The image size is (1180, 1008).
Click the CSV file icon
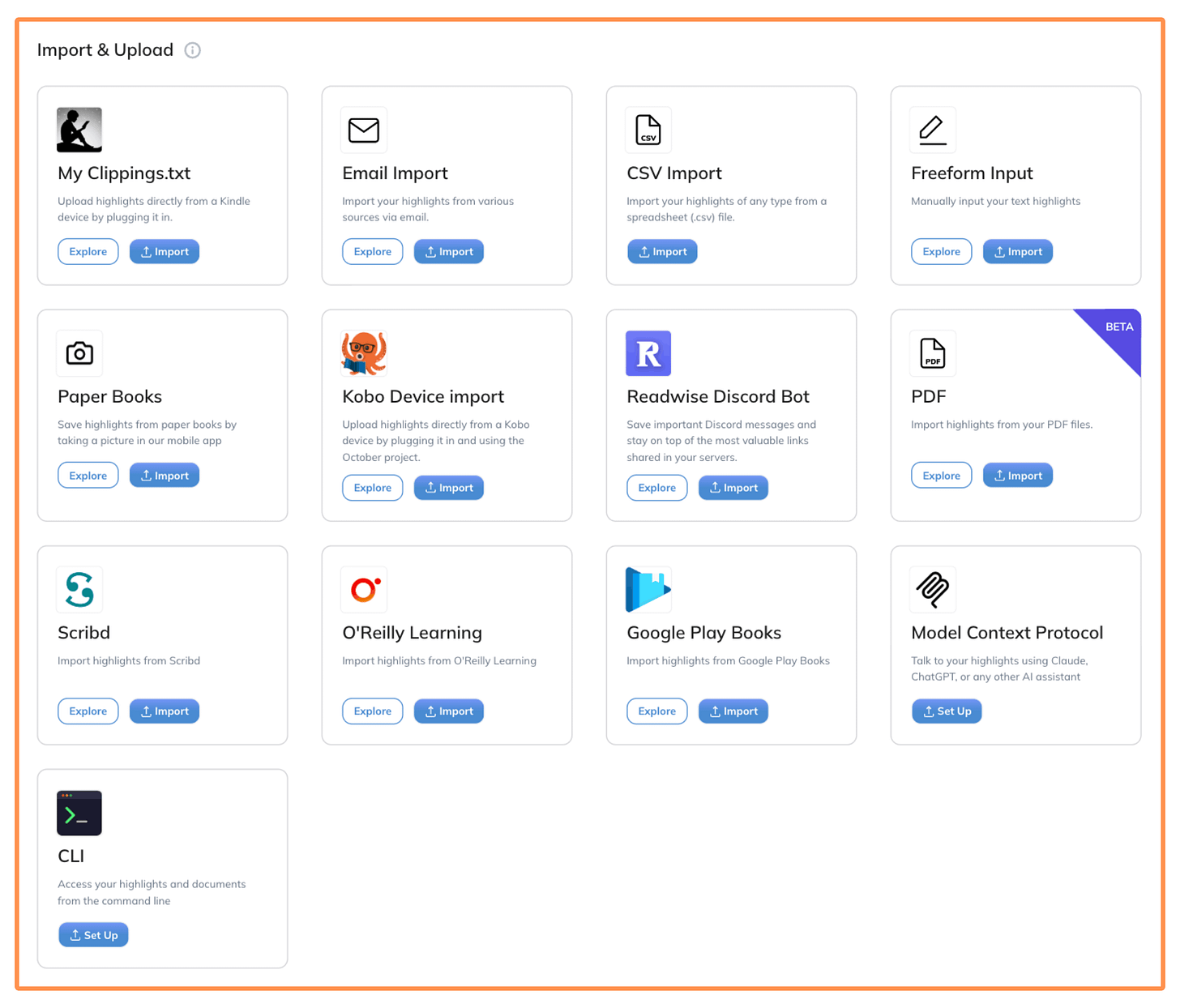(x=648, y=130)
